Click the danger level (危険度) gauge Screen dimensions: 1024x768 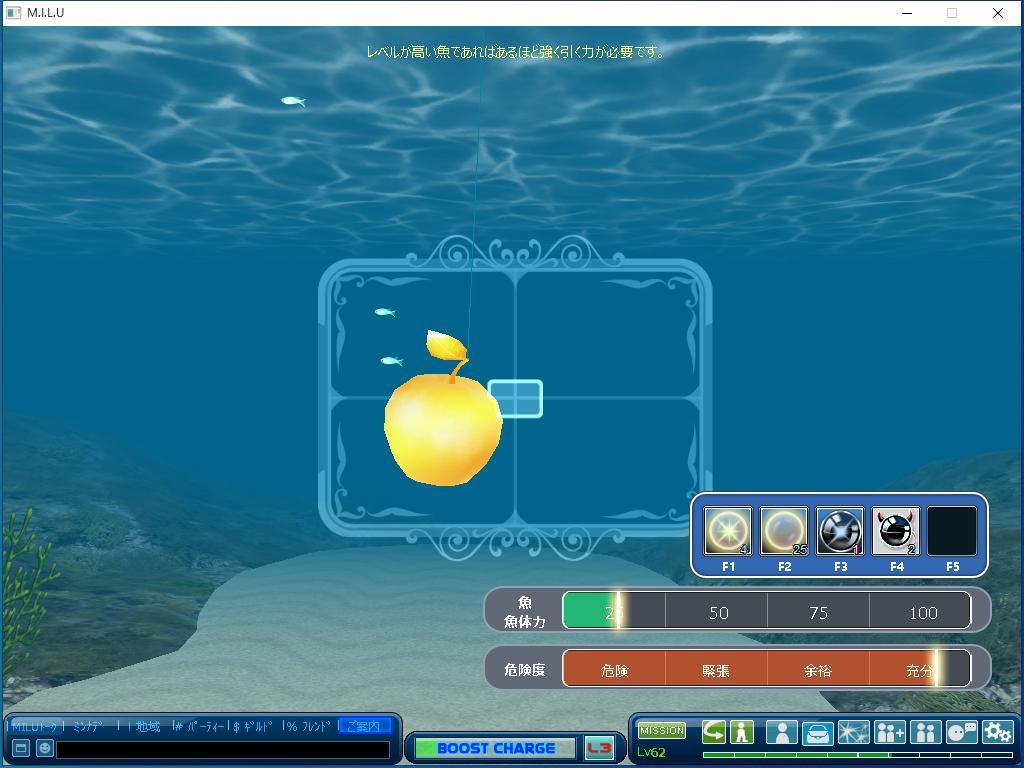767,668
